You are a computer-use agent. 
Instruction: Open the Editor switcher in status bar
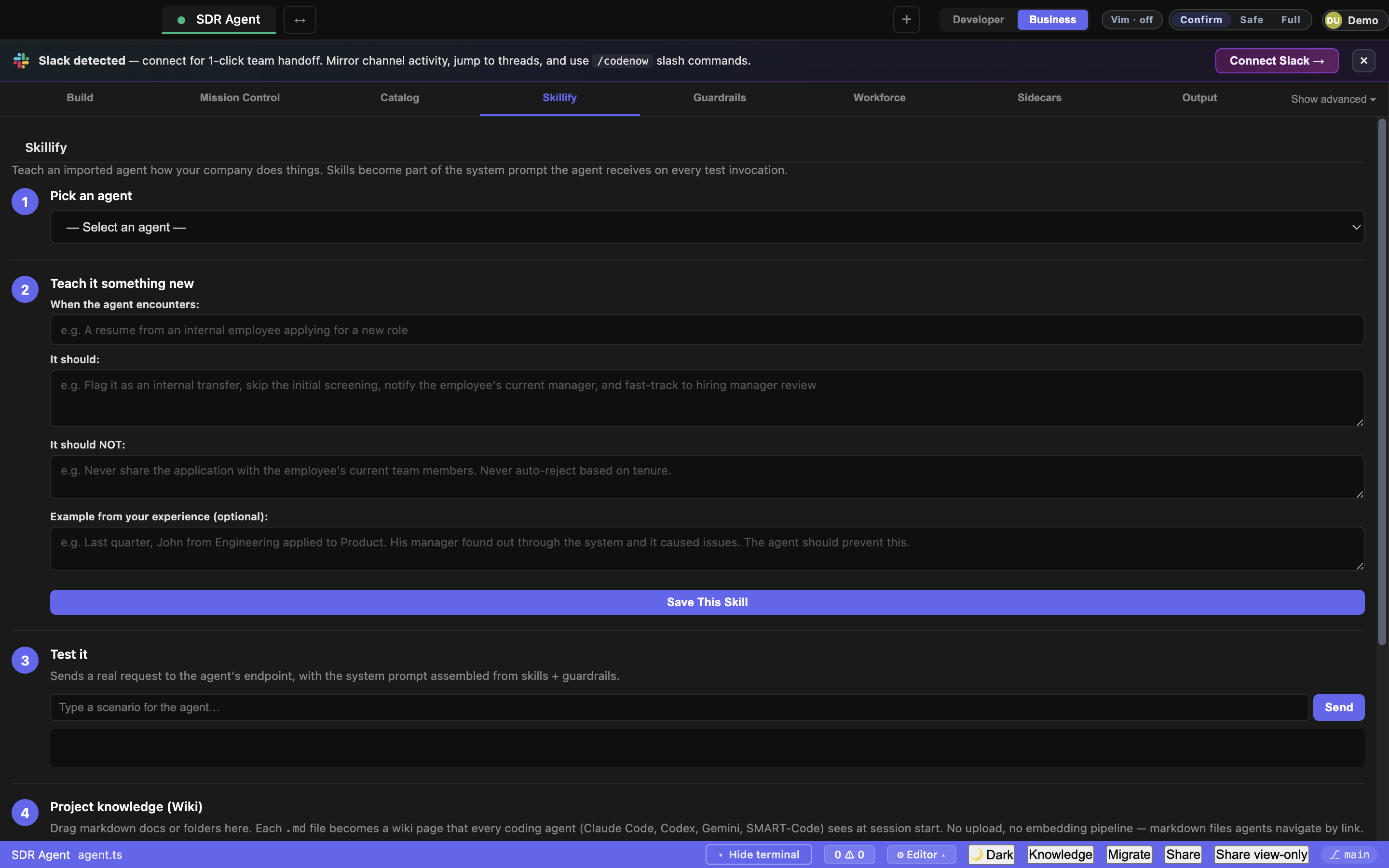[x=921, y=854]
